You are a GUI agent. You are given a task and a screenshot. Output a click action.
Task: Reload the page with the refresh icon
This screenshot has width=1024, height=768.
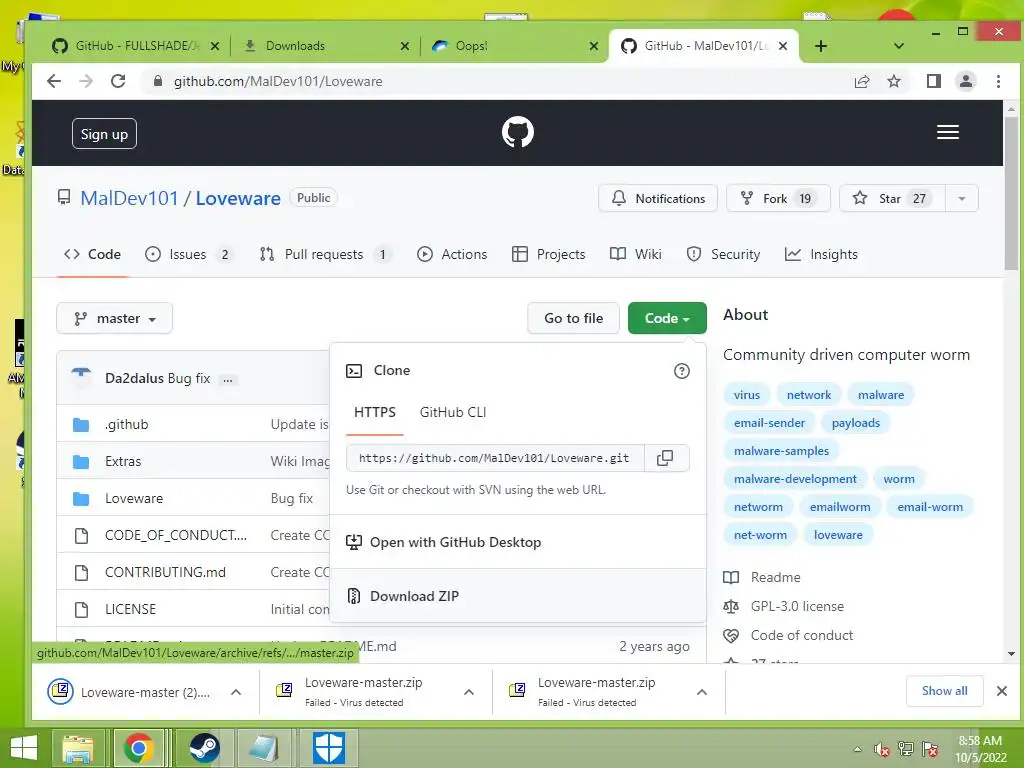pyautogui.click(x=118, y=81)
